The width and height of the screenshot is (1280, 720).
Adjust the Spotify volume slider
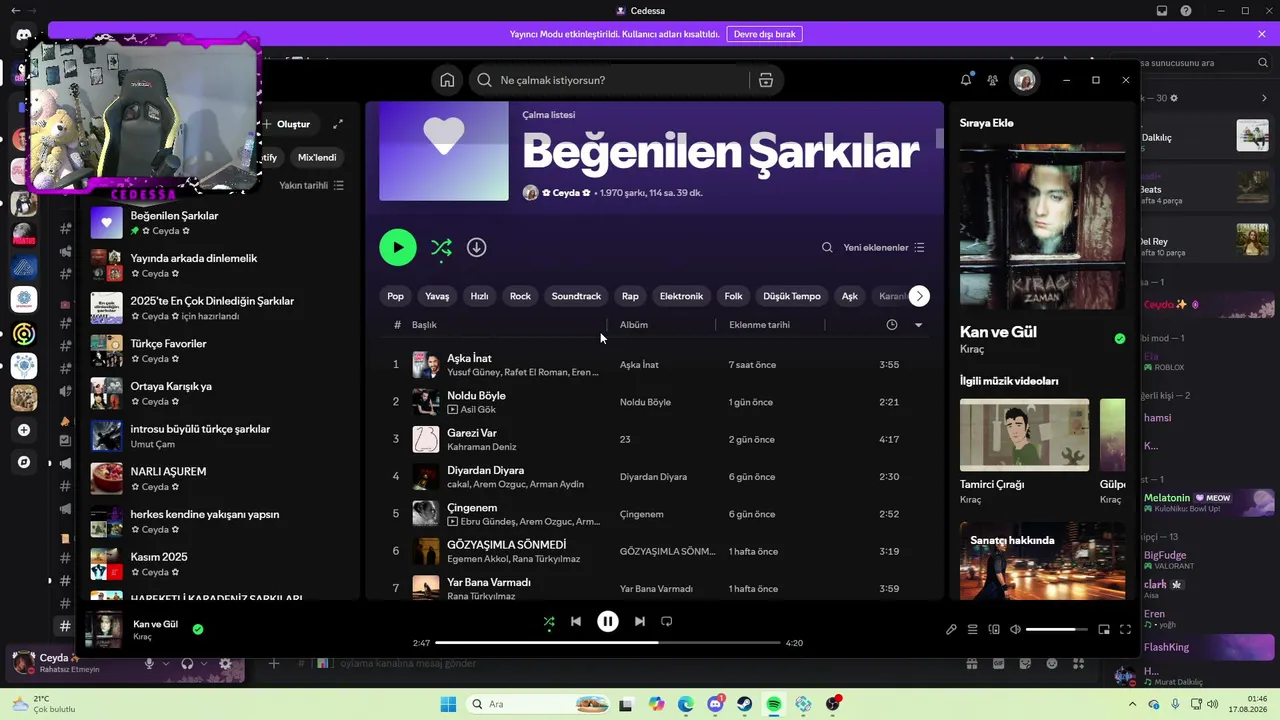pyautogui.click(x=1057, y=630)
